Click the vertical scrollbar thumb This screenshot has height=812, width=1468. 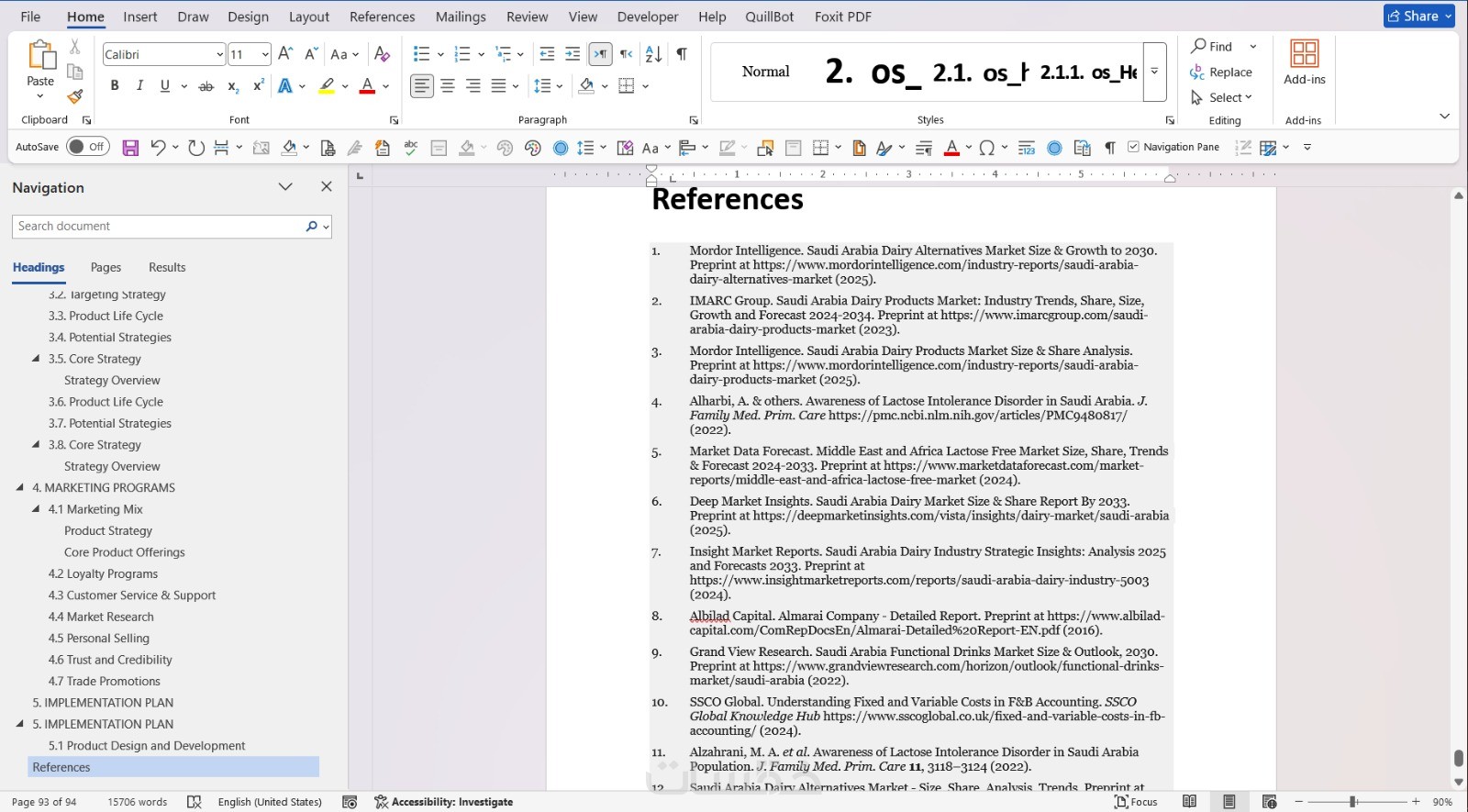[1458, 758]
